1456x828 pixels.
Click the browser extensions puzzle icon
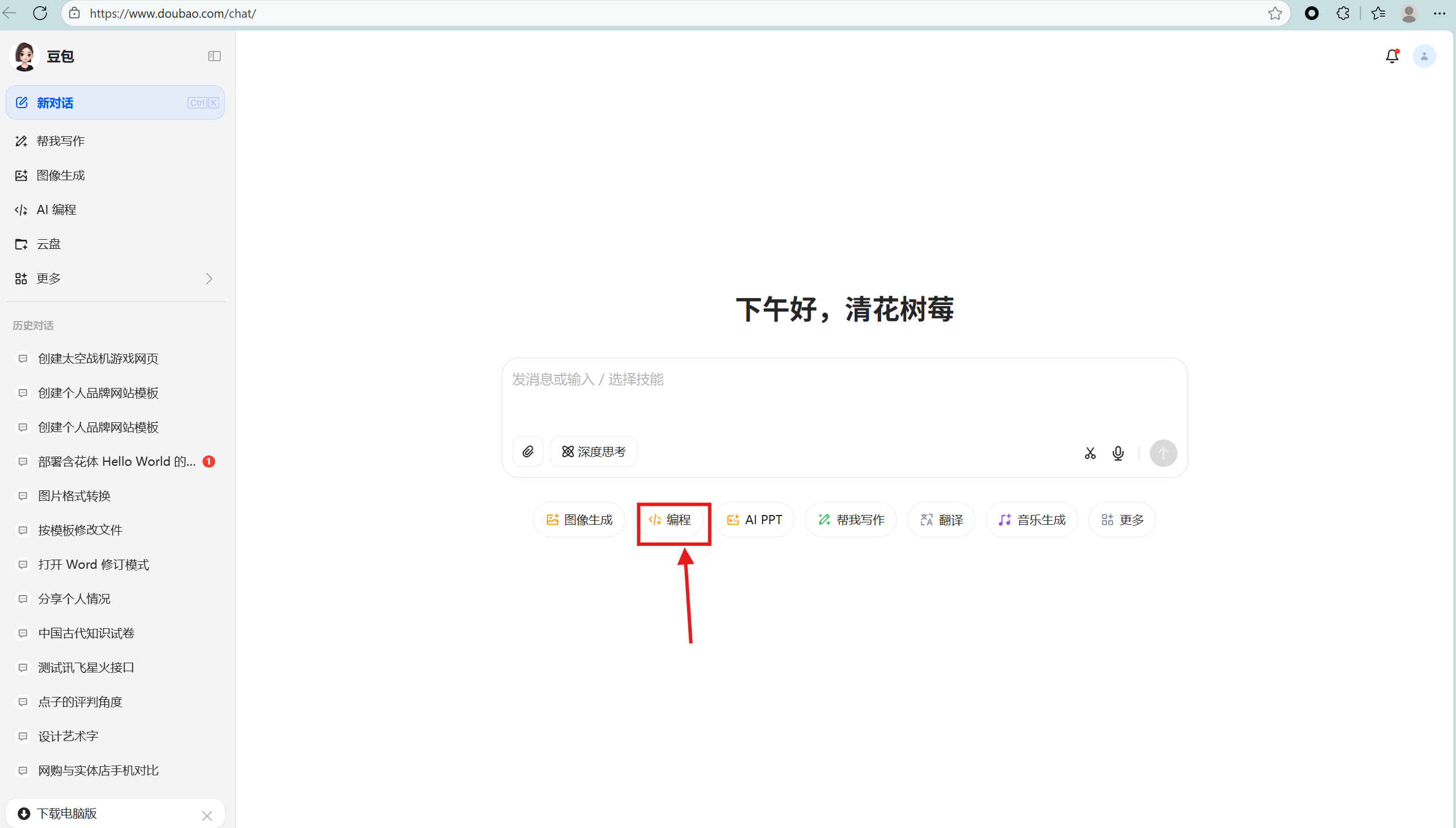pyautogui.click(x=1343, y=13)
